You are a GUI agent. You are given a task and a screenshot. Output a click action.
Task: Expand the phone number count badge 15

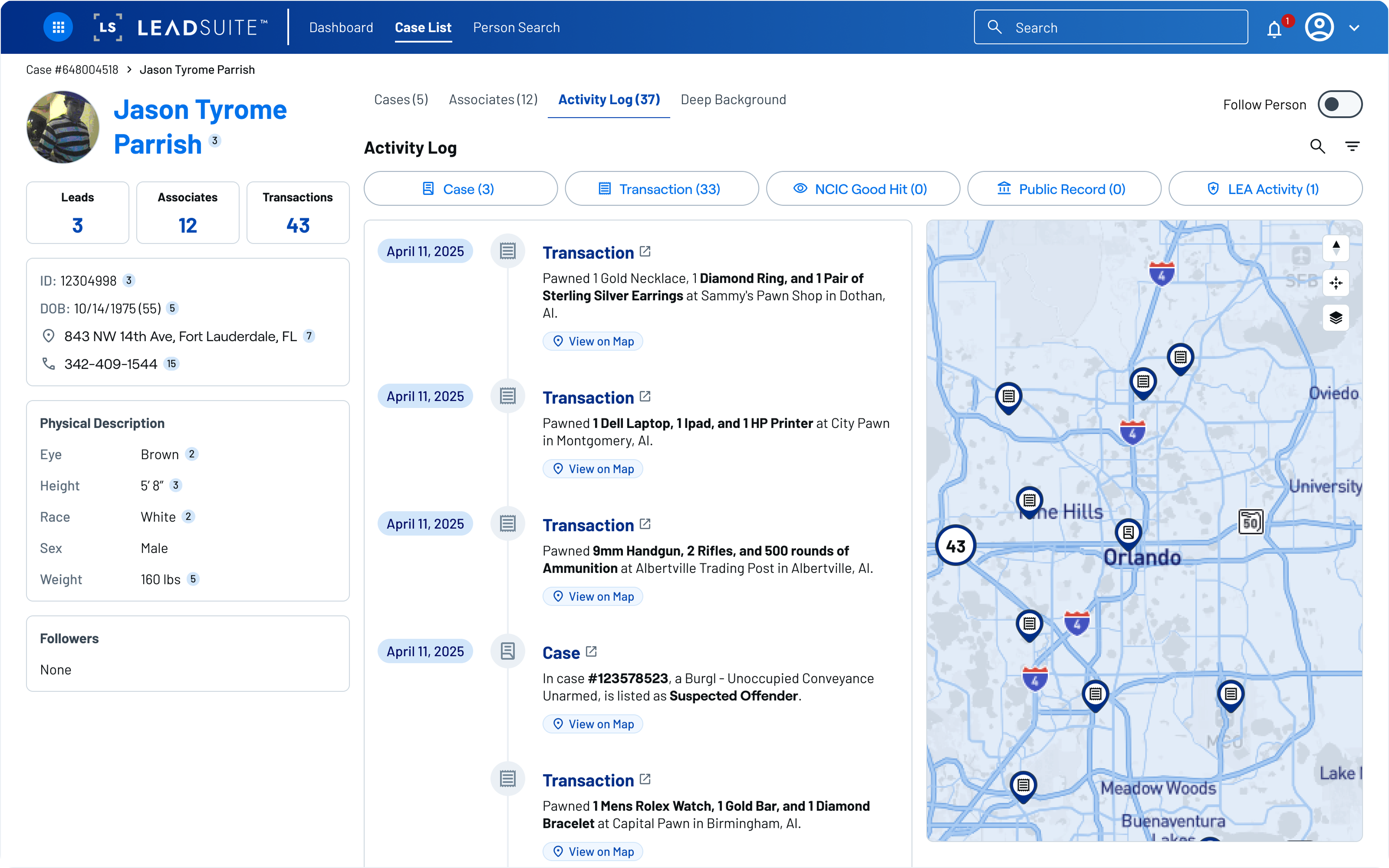[171, 364]
